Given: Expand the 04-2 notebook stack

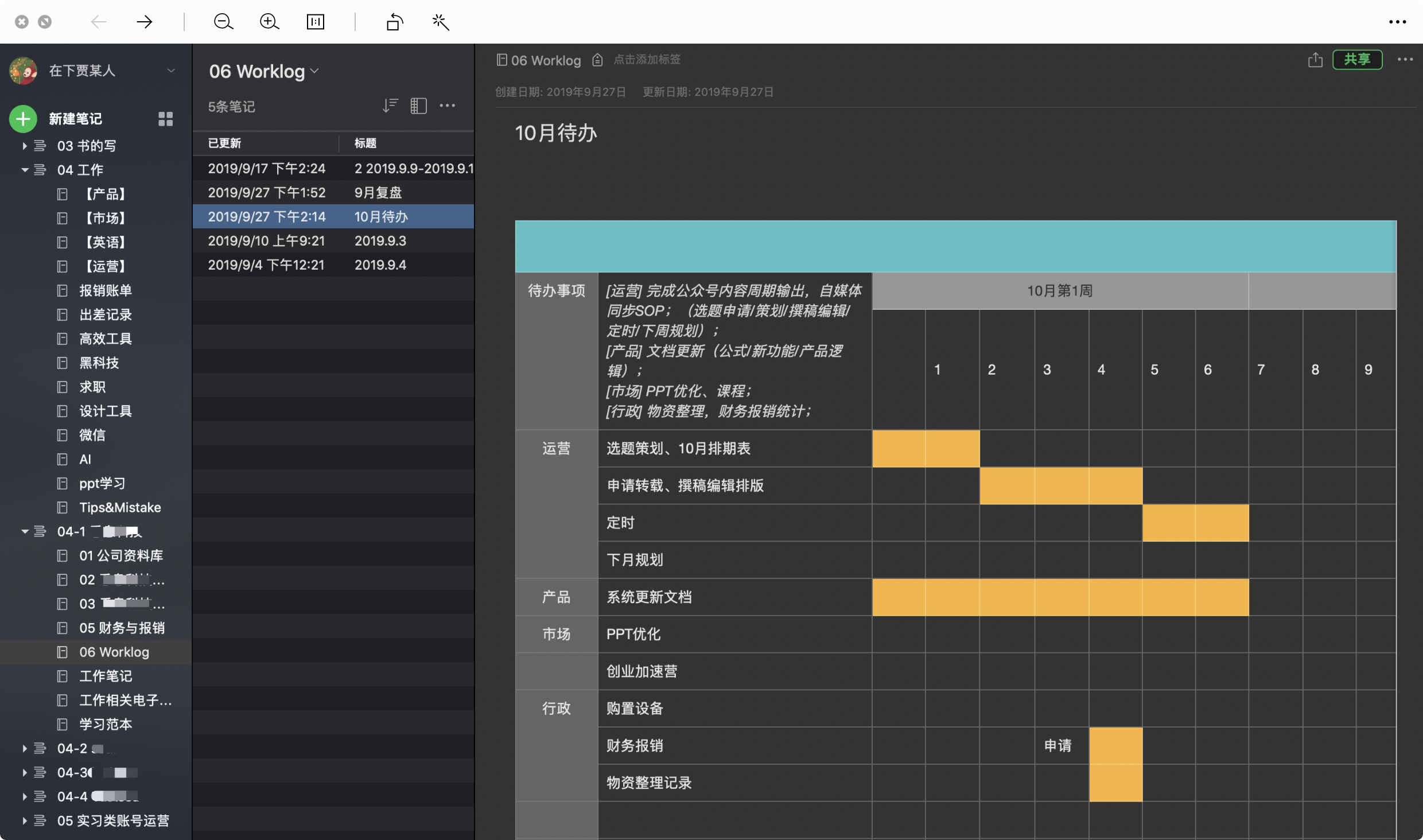Looking at the screenshot, I should 24,749.
